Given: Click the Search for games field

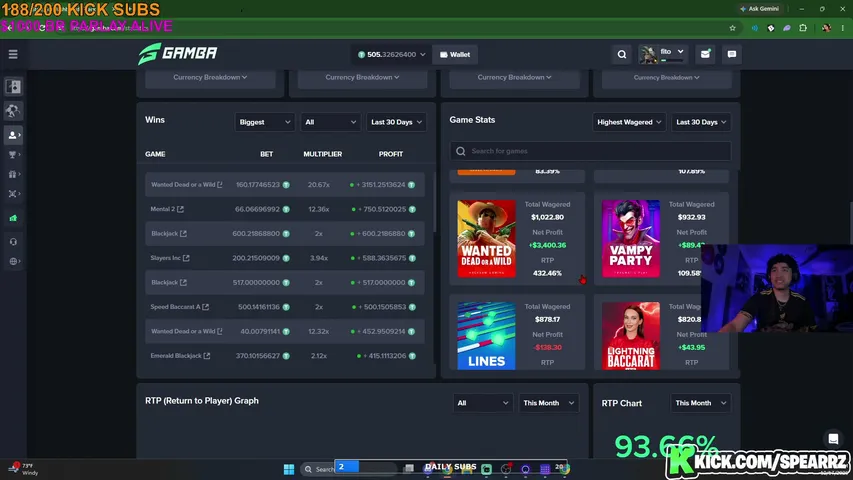Looking at the screenshot, I should (590, 151).
